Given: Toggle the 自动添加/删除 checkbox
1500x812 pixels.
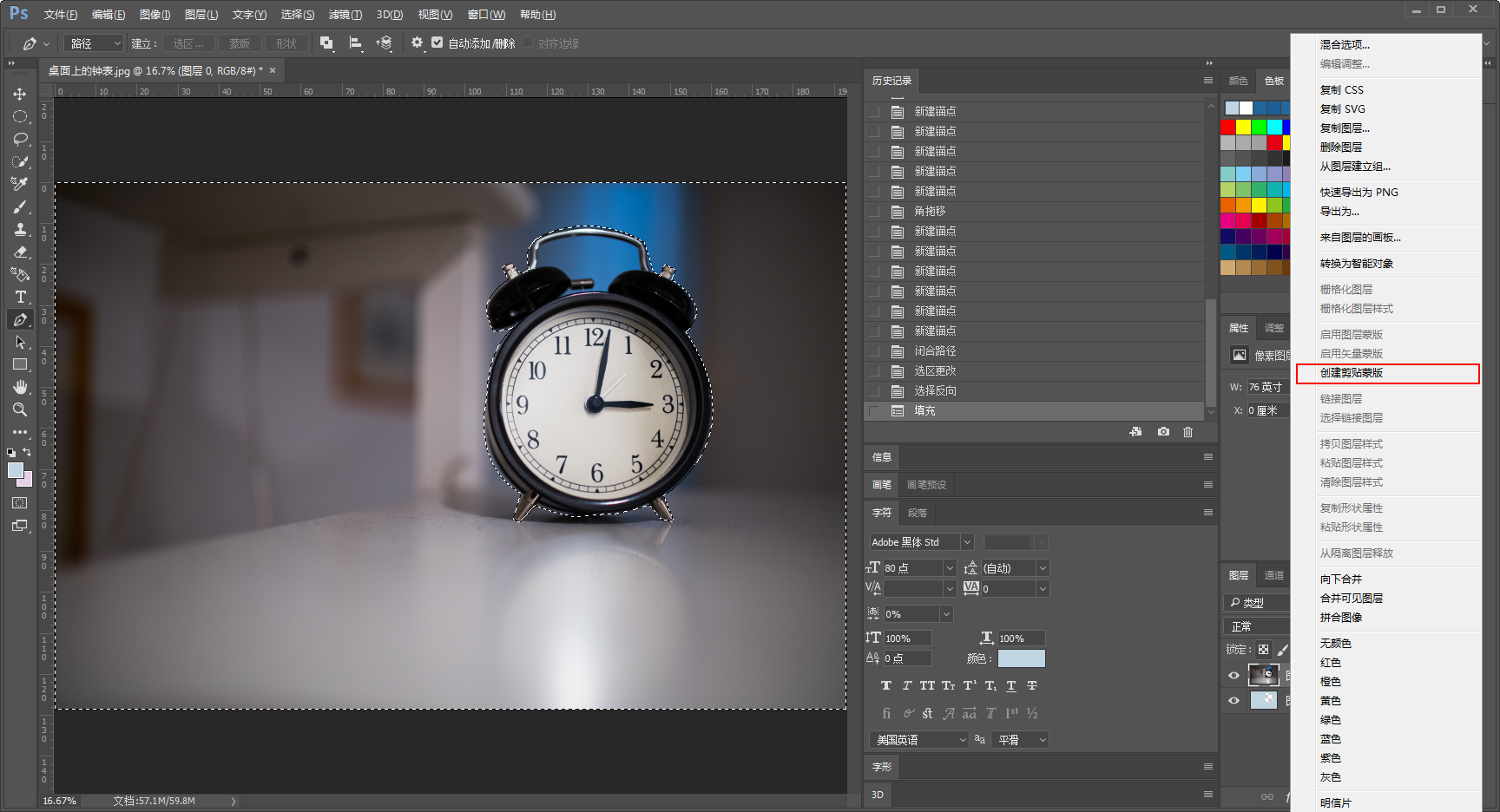Looking at the screenshot, I should [x=437, y=43].
